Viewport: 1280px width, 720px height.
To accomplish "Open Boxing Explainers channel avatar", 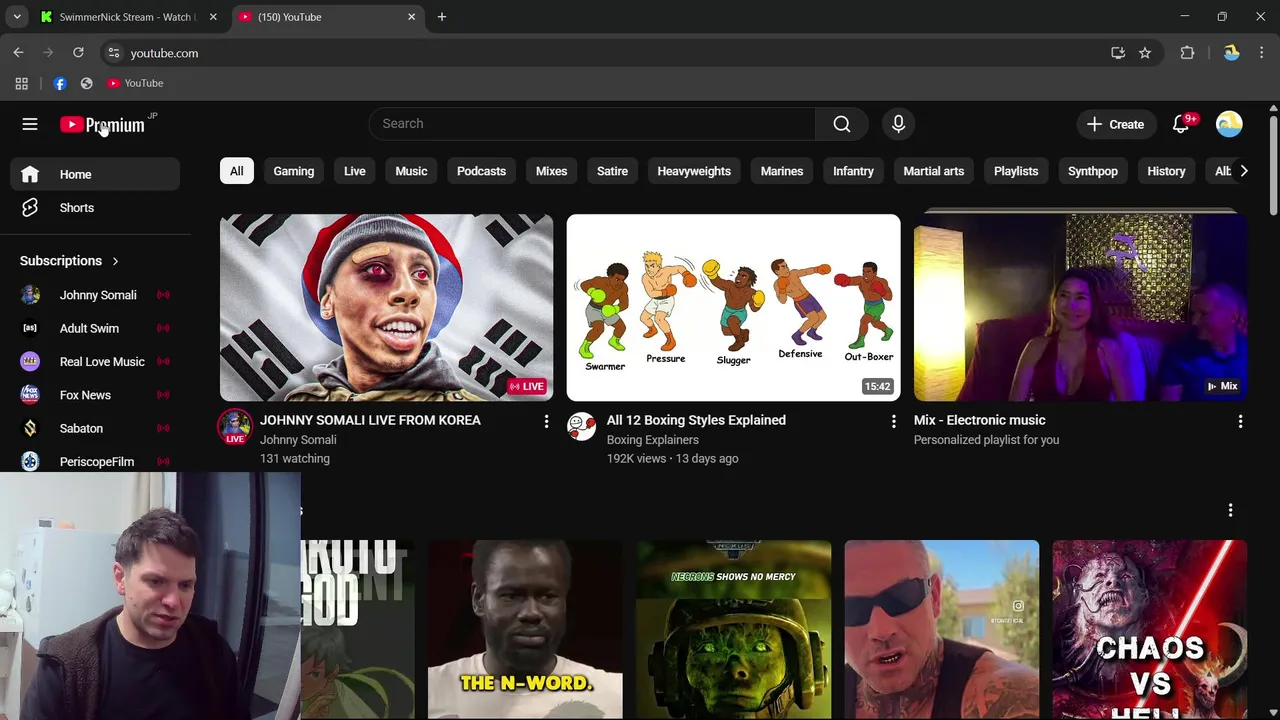I will pos(581,427).
